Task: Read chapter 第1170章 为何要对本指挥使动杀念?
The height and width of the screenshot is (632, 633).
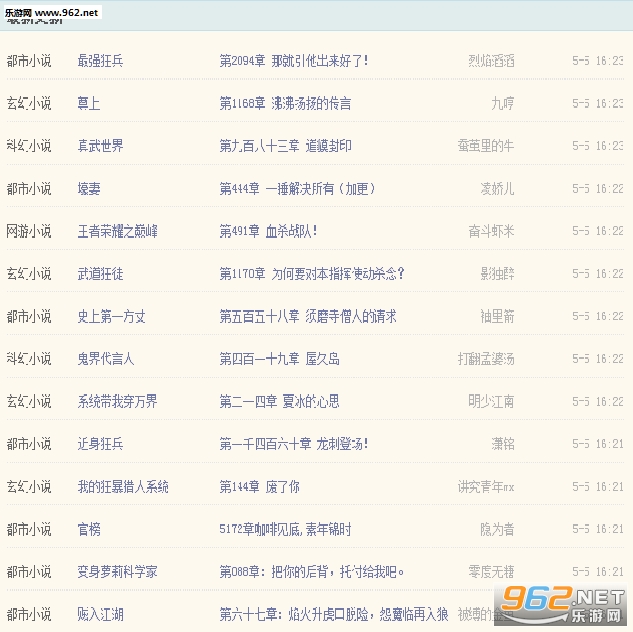Action: click(x=312, y=274)
